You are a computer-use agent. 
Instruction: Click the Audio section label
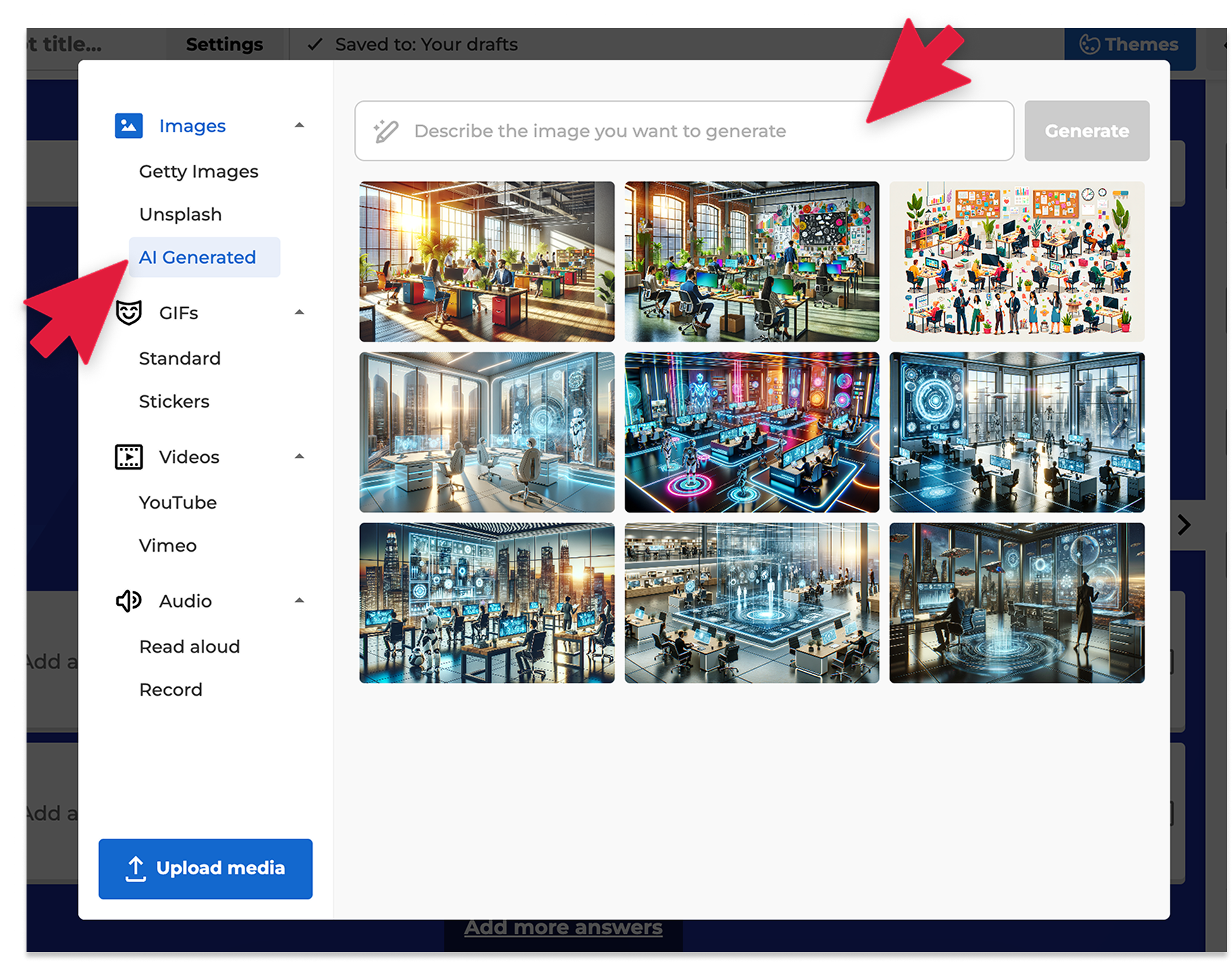(185, 601)
